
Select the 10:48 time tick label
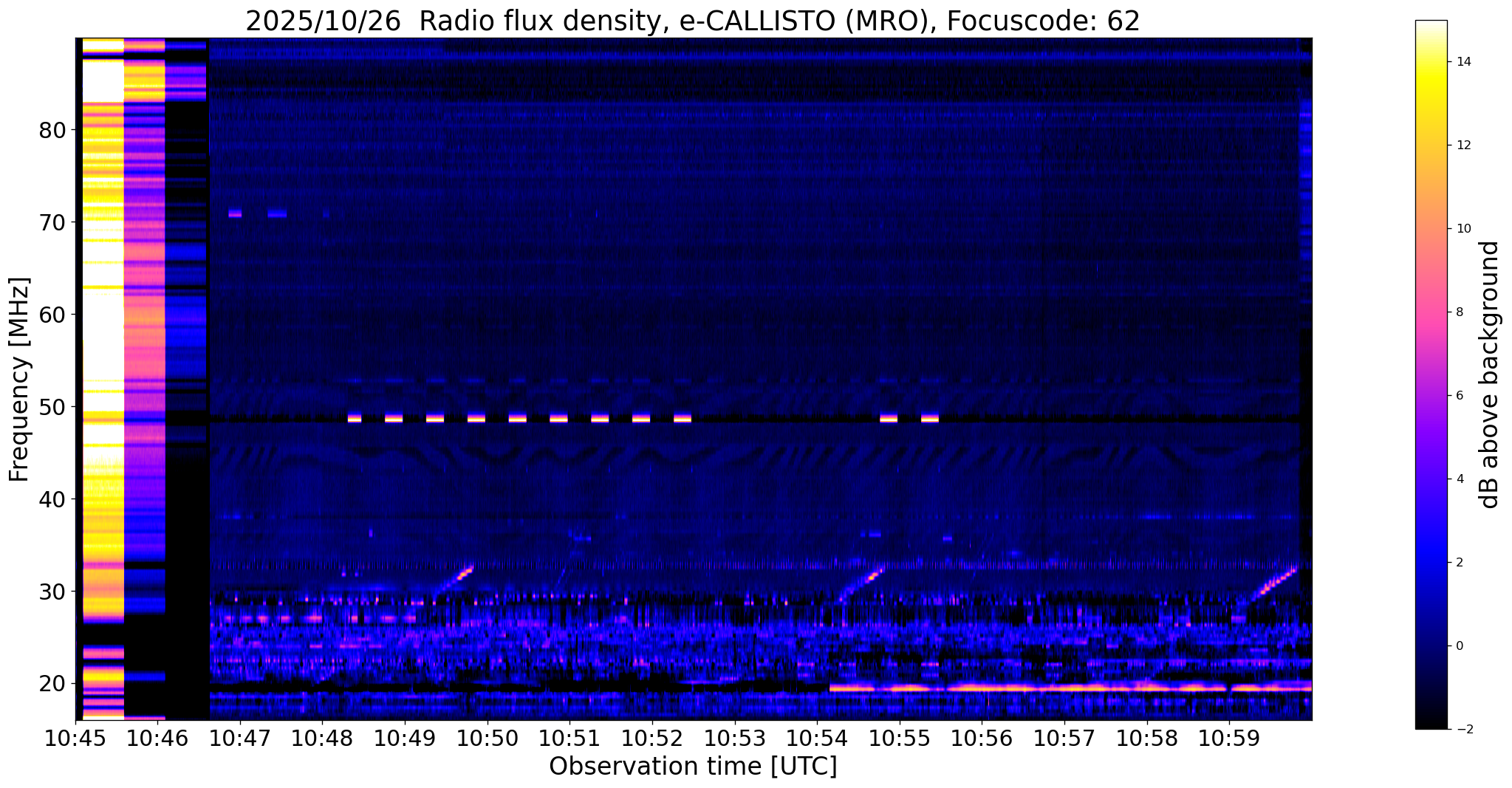tap(323, 739)
